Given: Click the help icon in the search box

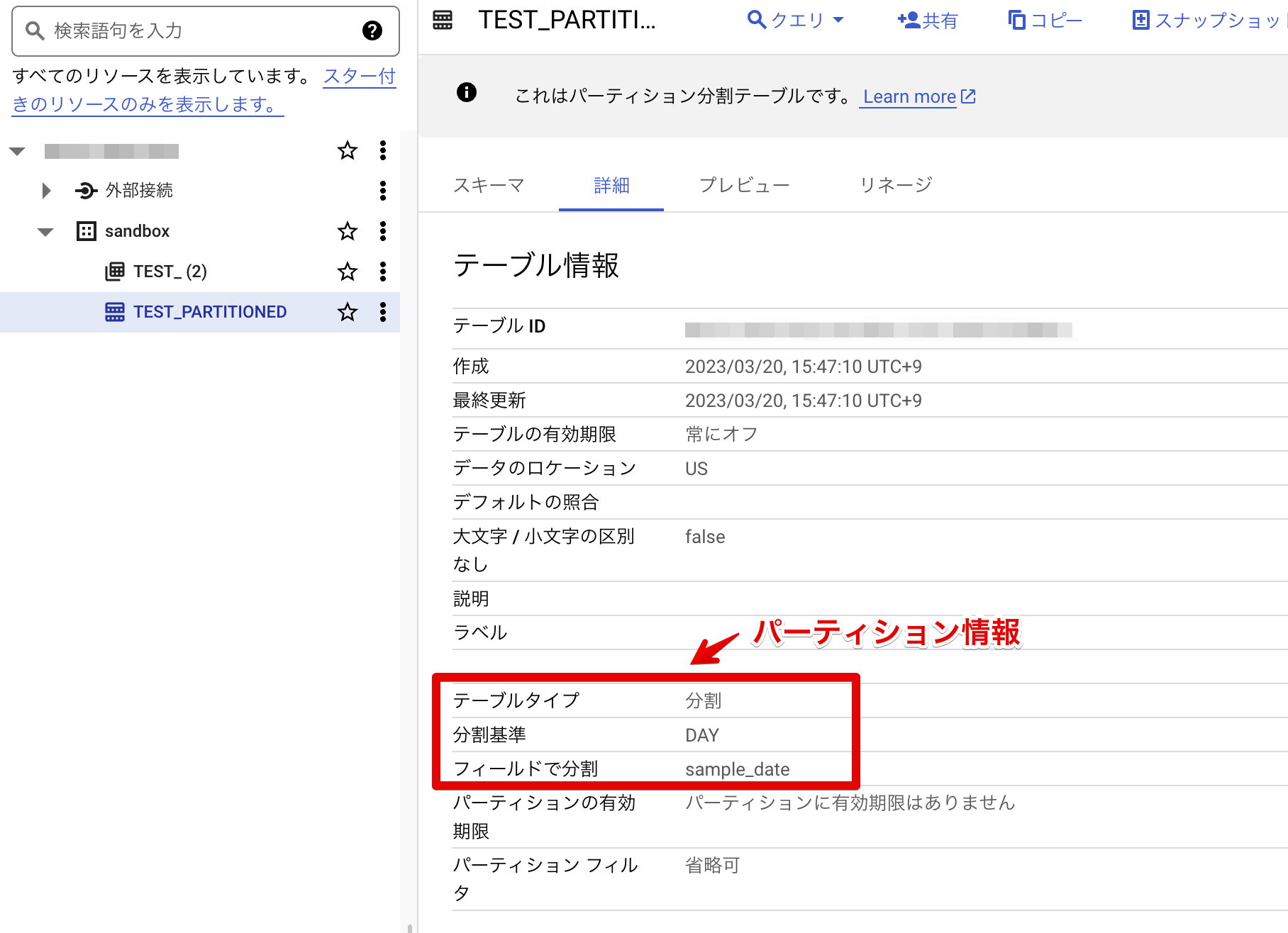Looking at the screenshot, I should point(372,31).
